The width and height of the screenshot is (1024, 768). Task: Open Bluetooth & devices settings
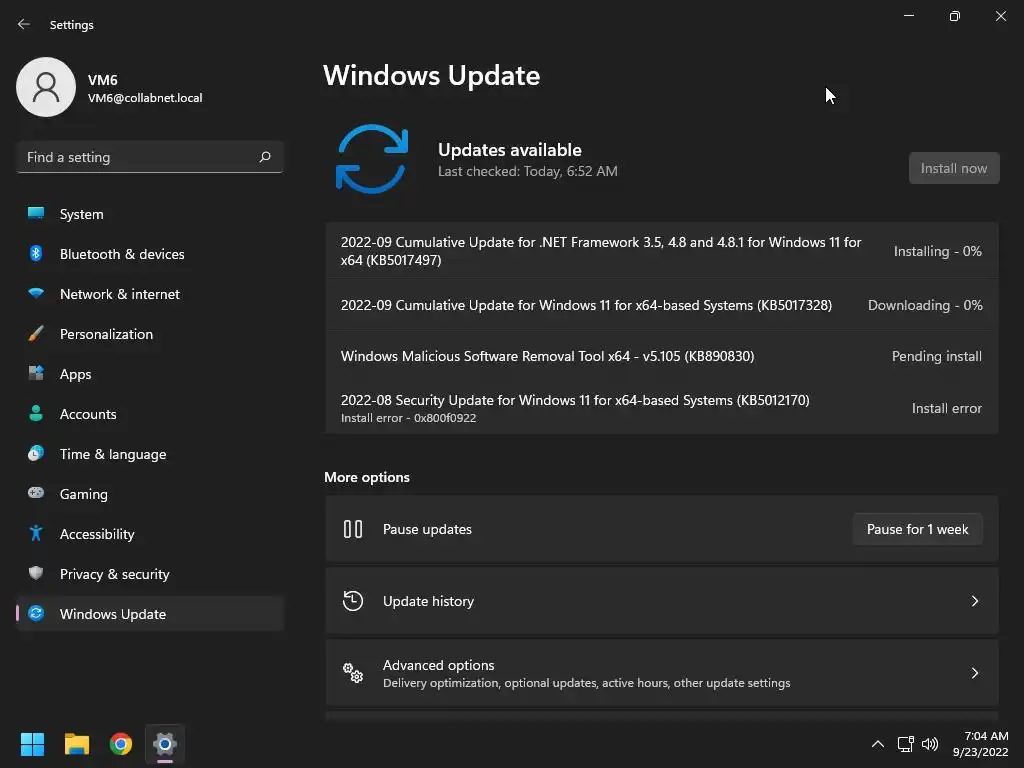pos(150,253)
